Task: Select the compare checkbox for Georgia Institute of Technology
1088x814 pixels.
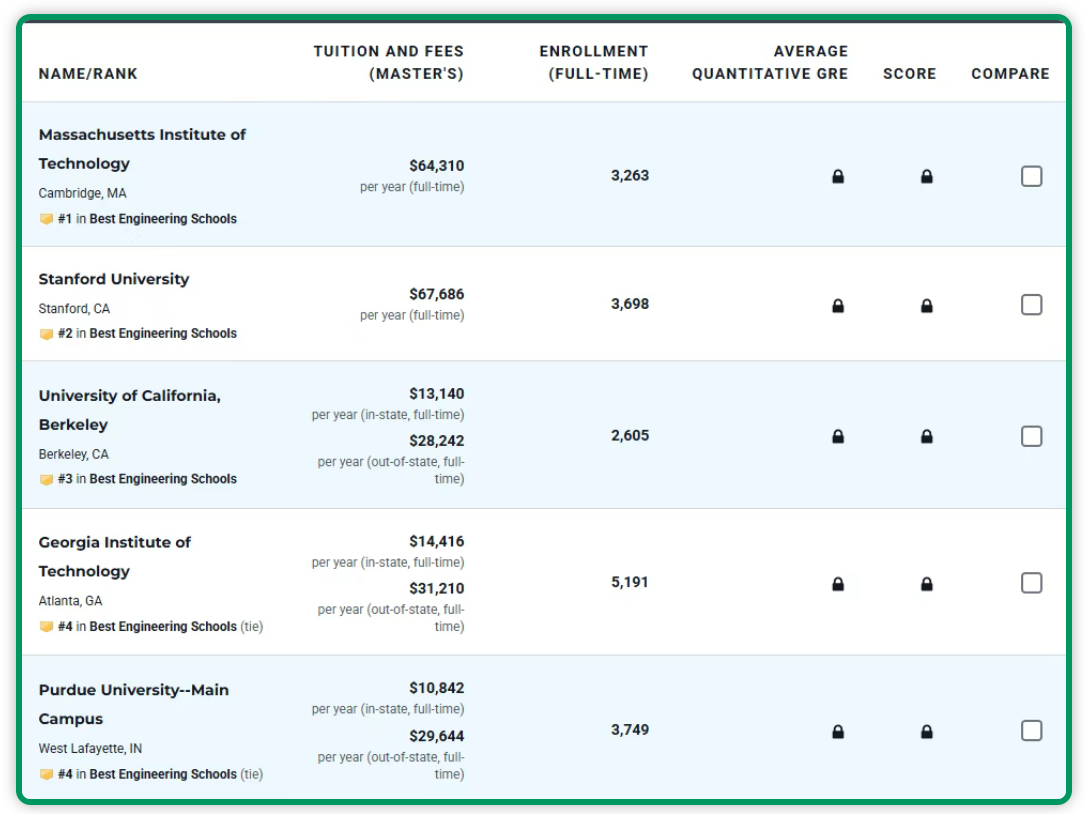Action: [x=1031, y=583]
